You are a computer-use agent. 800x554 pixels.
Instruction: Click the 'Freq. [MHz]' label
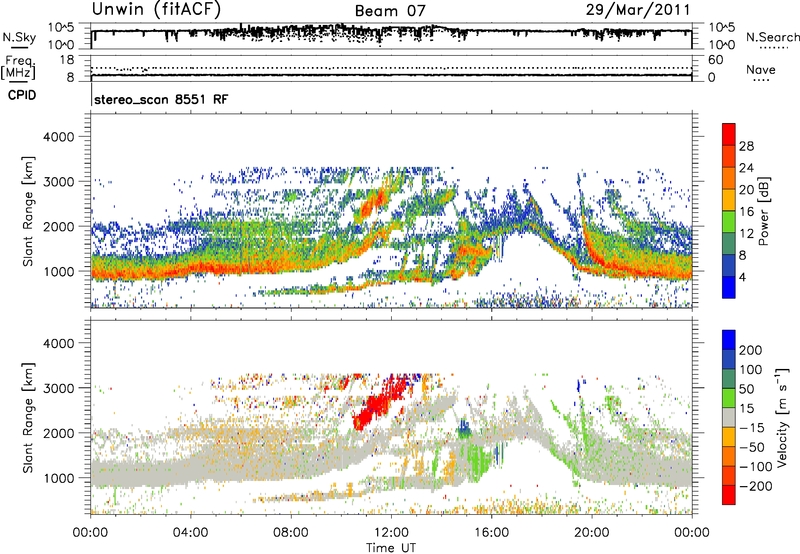(x=18, y=67)
